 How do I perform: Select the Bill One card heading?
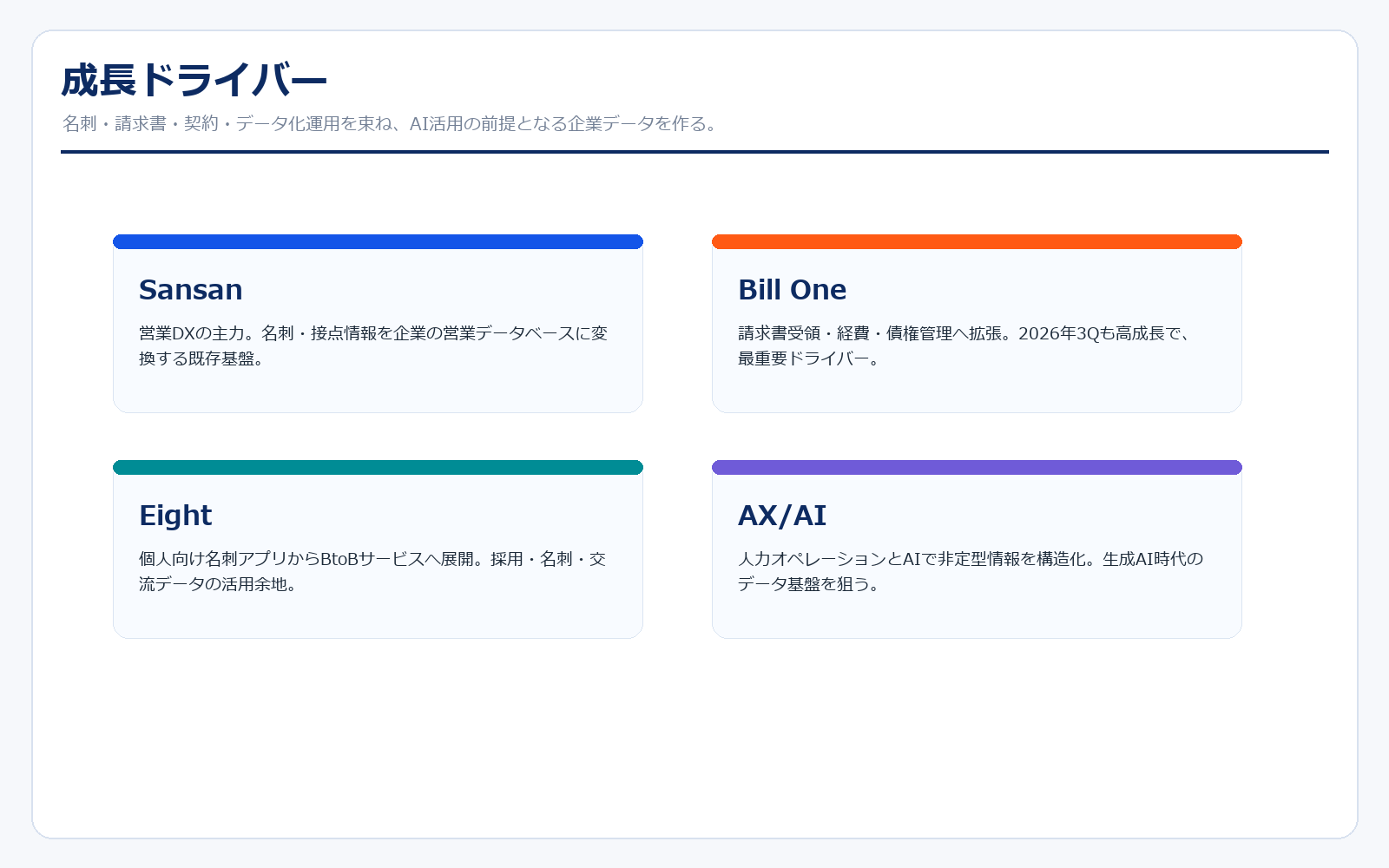[792, 289]
